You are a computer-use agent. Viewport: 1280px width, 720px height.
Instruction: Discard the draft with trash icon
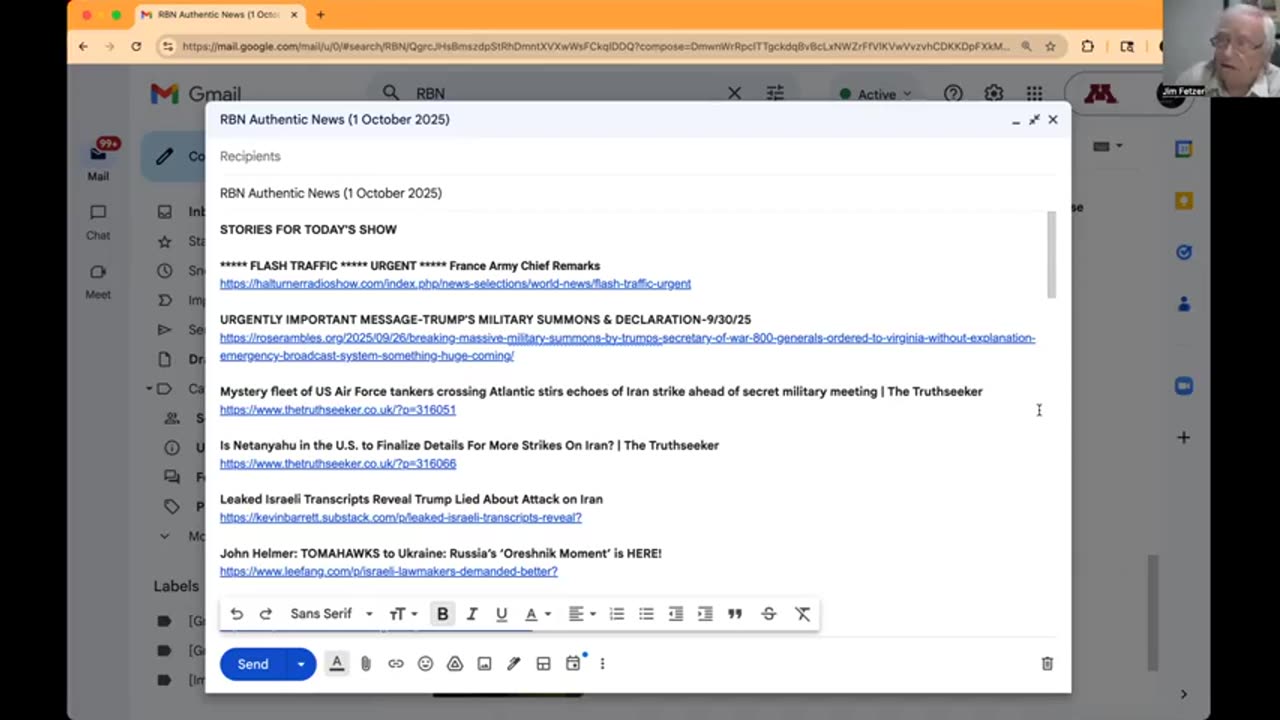click(x=1047, y=663)
